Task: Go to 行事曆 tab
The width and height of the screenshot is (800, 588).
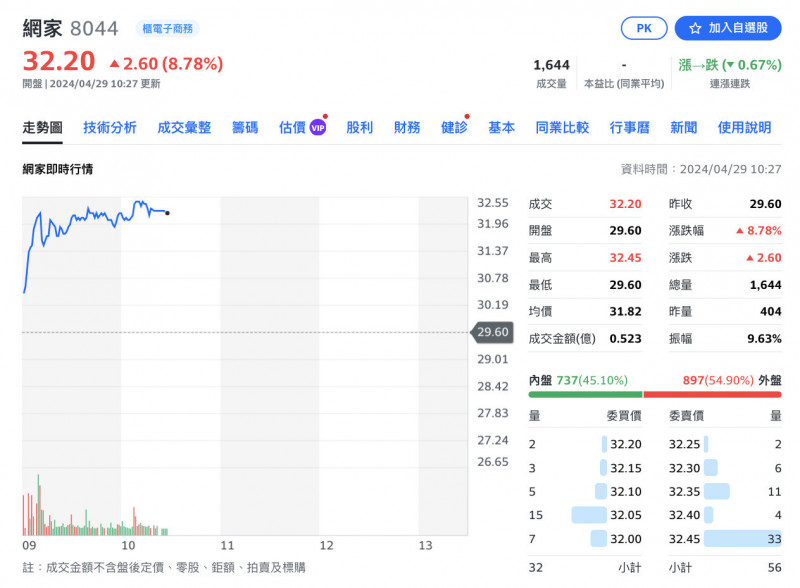Action: (x=630, y=127)
